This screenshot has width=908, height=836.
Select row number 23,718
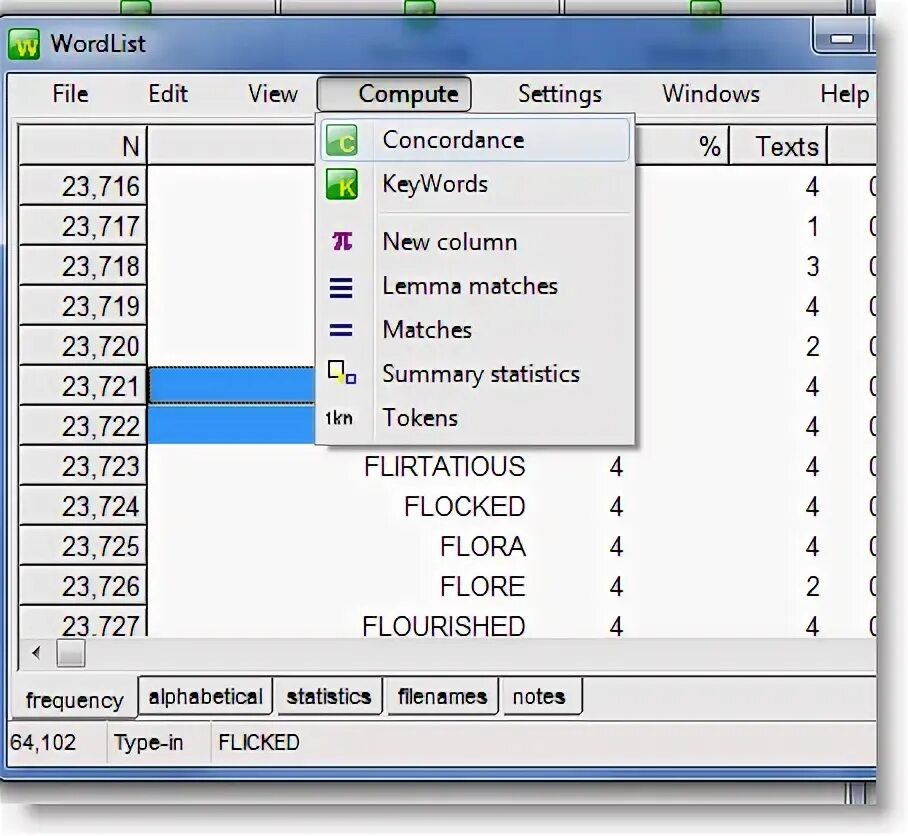click(x=83, y=266)
